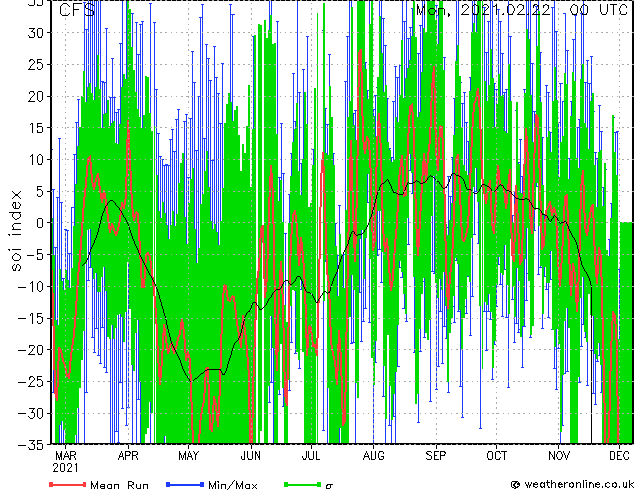Click the 0 y-axis tick label
Image resolution: width=634 pixels, height=490 pixels.
(x=40, y=223)
